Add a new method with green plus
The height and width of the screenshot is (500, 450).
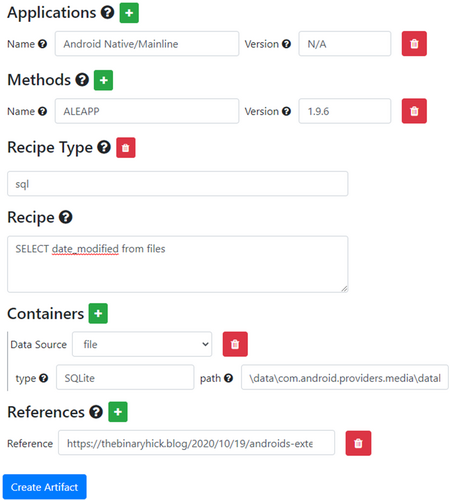[x=103, y=80]
